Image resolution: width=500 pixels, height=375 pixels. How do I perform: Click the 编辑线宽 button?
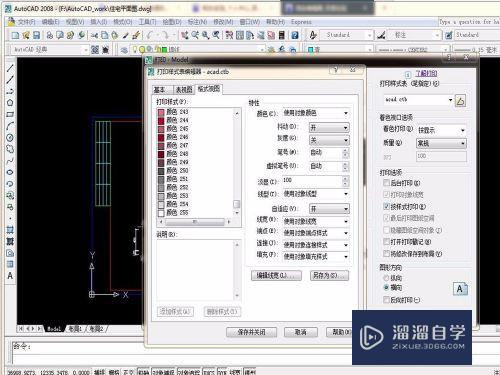point(276,275)
